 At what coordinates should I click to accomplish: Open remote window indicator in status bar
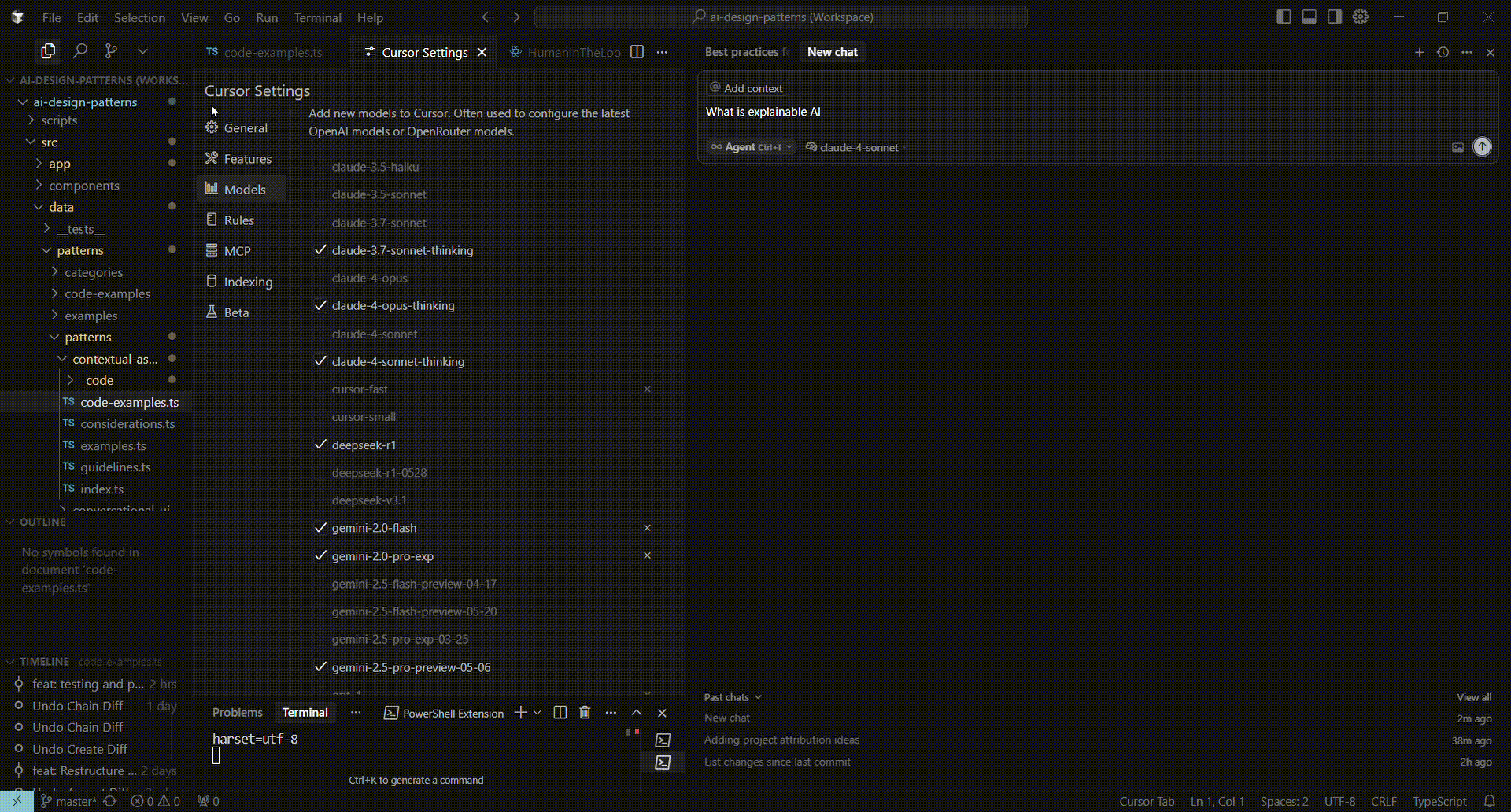point(17,802)
